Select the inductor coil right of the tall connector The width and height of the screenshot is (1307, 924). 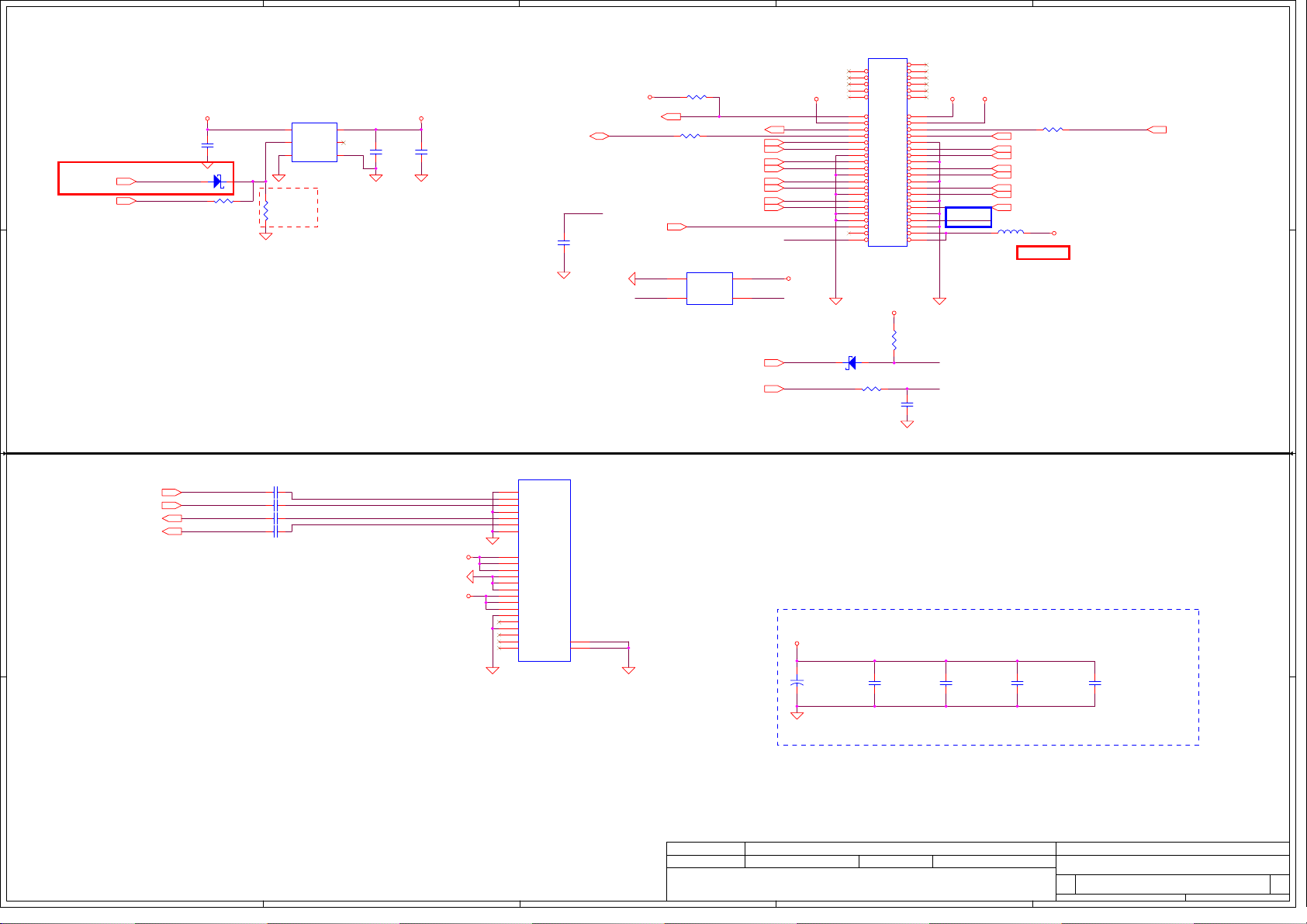(1010, 232)
